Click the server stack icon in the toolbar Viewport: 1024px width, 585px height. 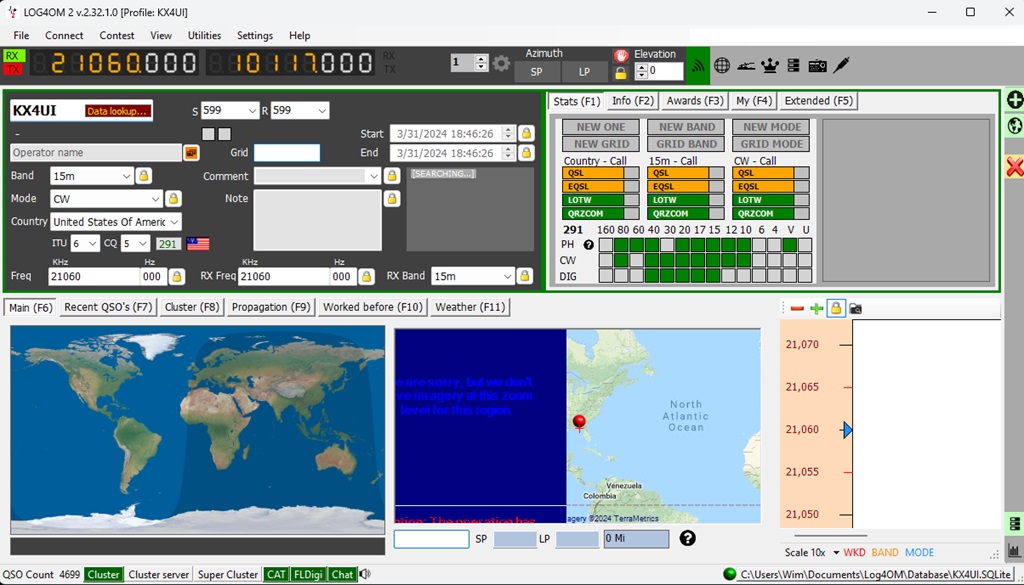[793, 65]
